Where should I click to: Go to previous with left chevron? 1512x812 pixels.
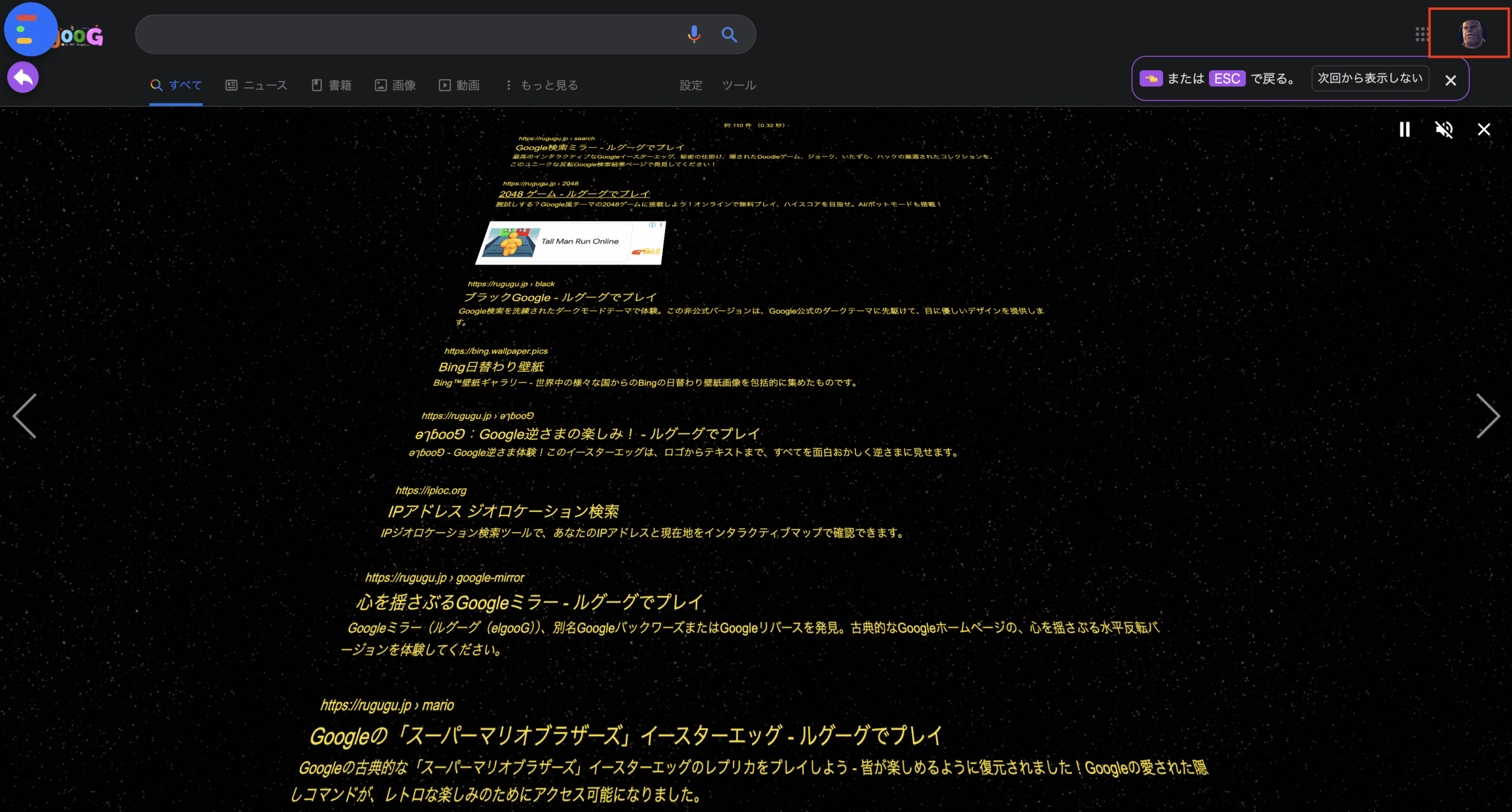pos(25,416)
